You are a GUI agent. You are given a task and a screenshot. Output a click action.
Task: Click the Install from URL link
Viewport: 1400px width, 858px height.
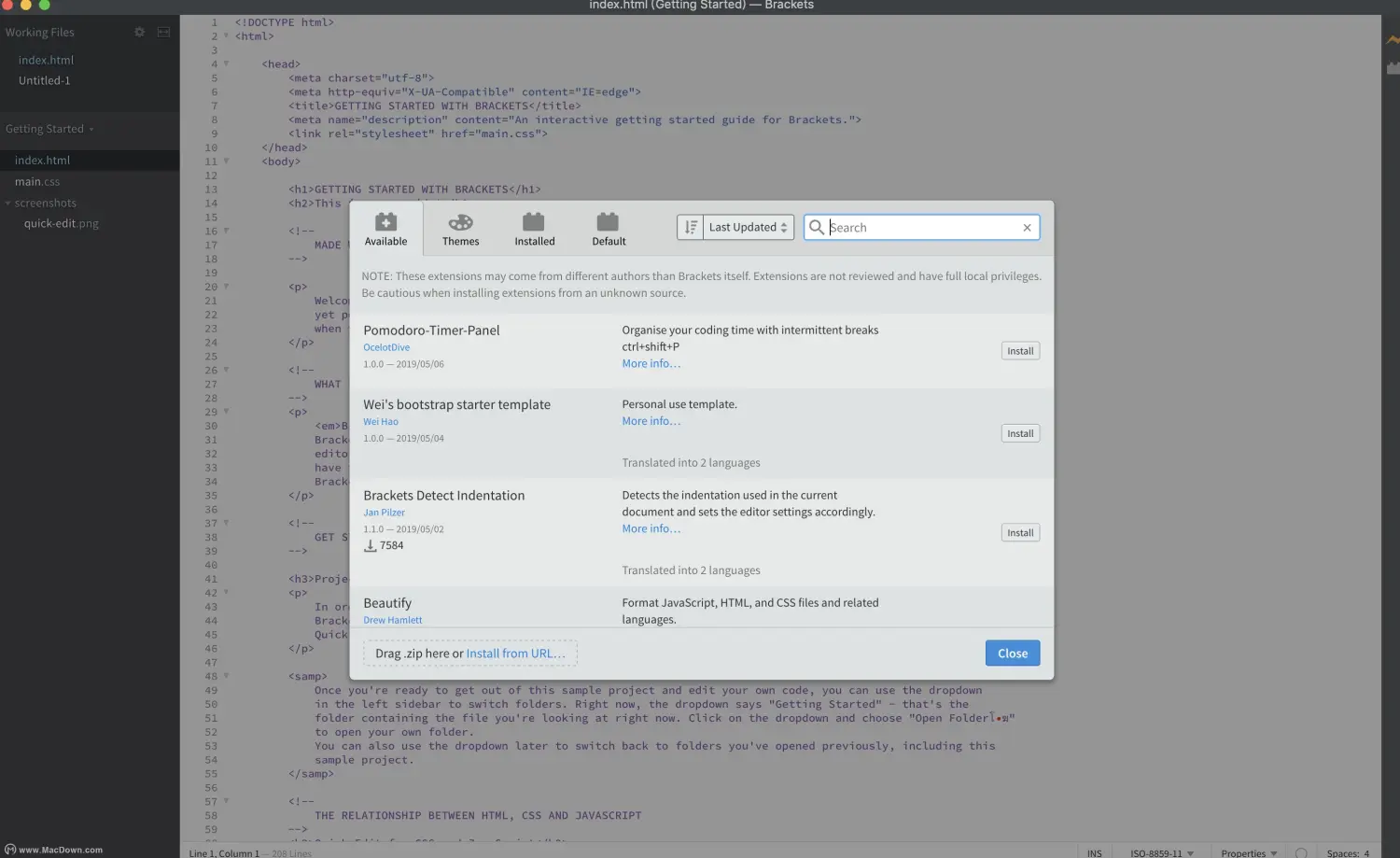(515, 654)
